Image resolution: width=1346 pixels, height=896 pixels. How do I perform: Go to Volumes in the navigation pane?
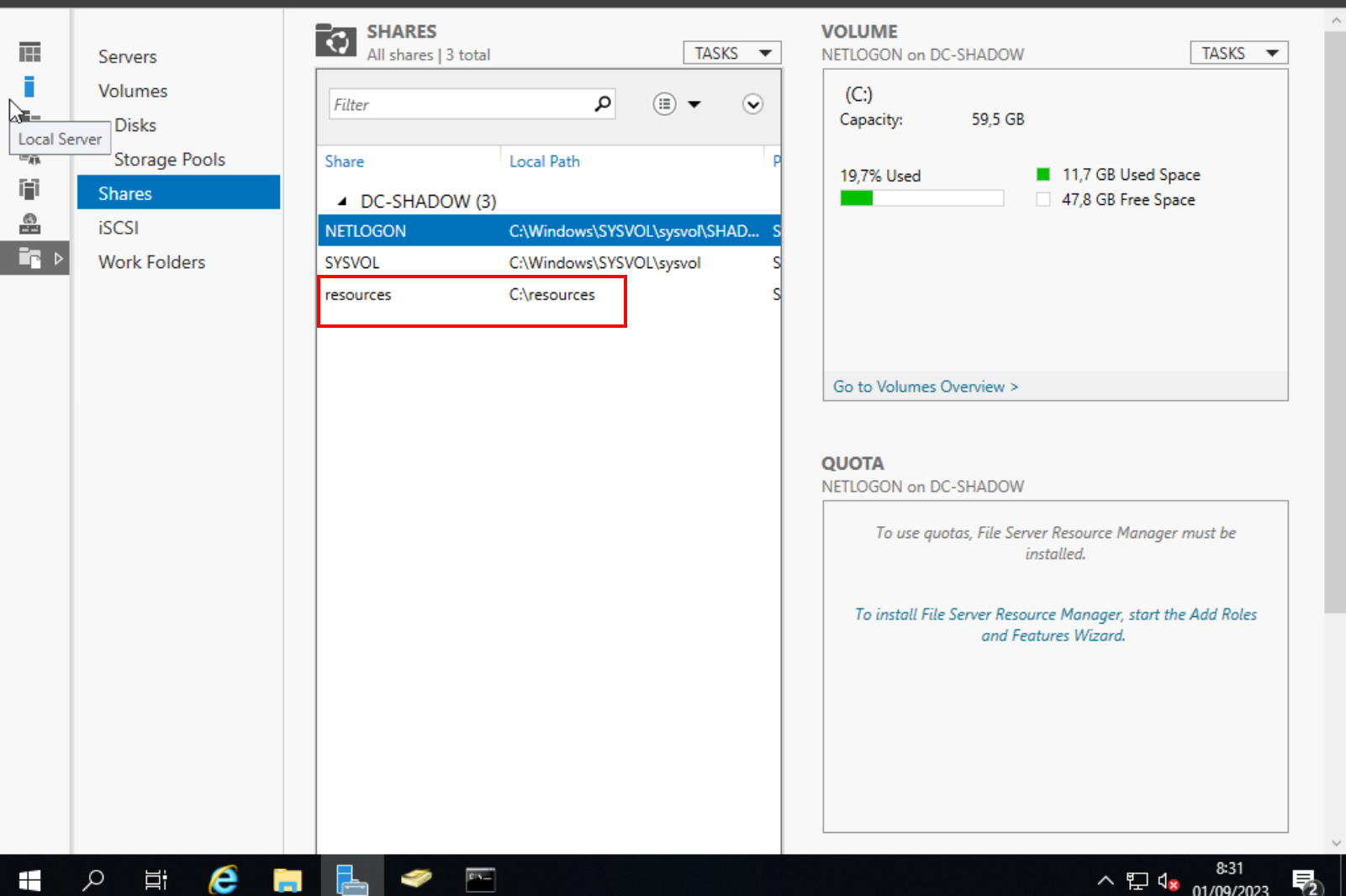[x=133, y=91]
